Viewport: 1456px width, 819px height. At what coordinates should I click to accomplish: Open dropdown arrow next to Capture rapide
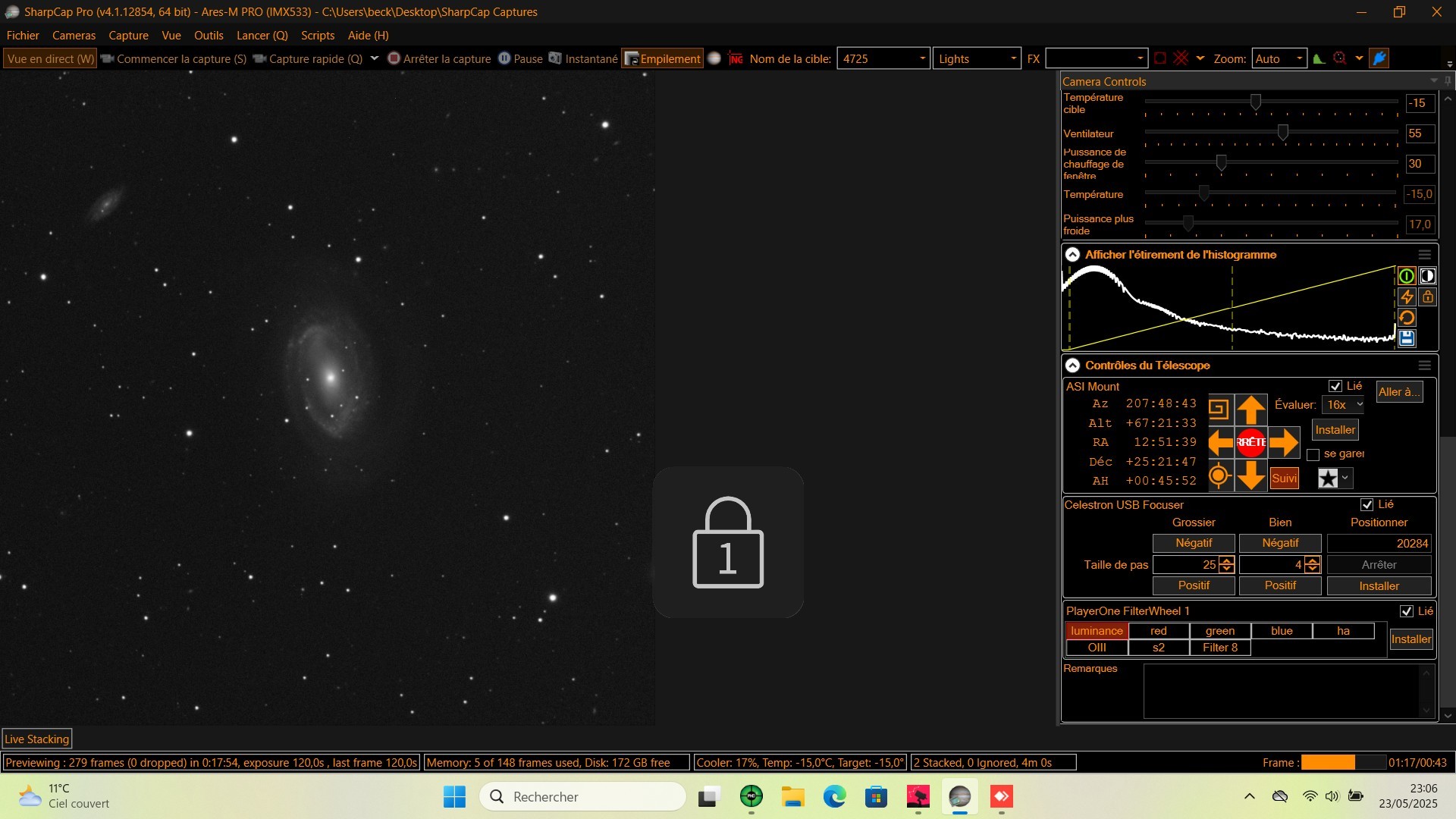374,58
